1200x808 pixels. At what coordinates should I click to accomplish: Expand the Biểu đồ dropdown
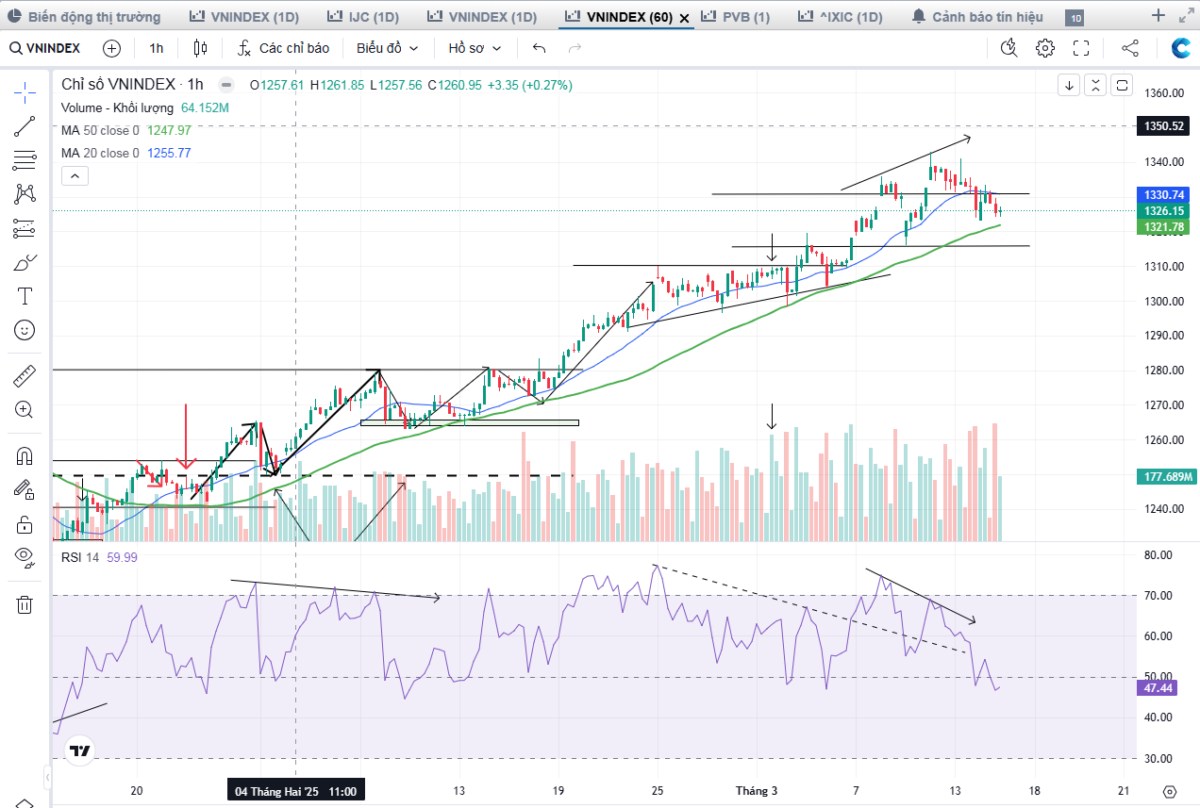tap(387, 48)
